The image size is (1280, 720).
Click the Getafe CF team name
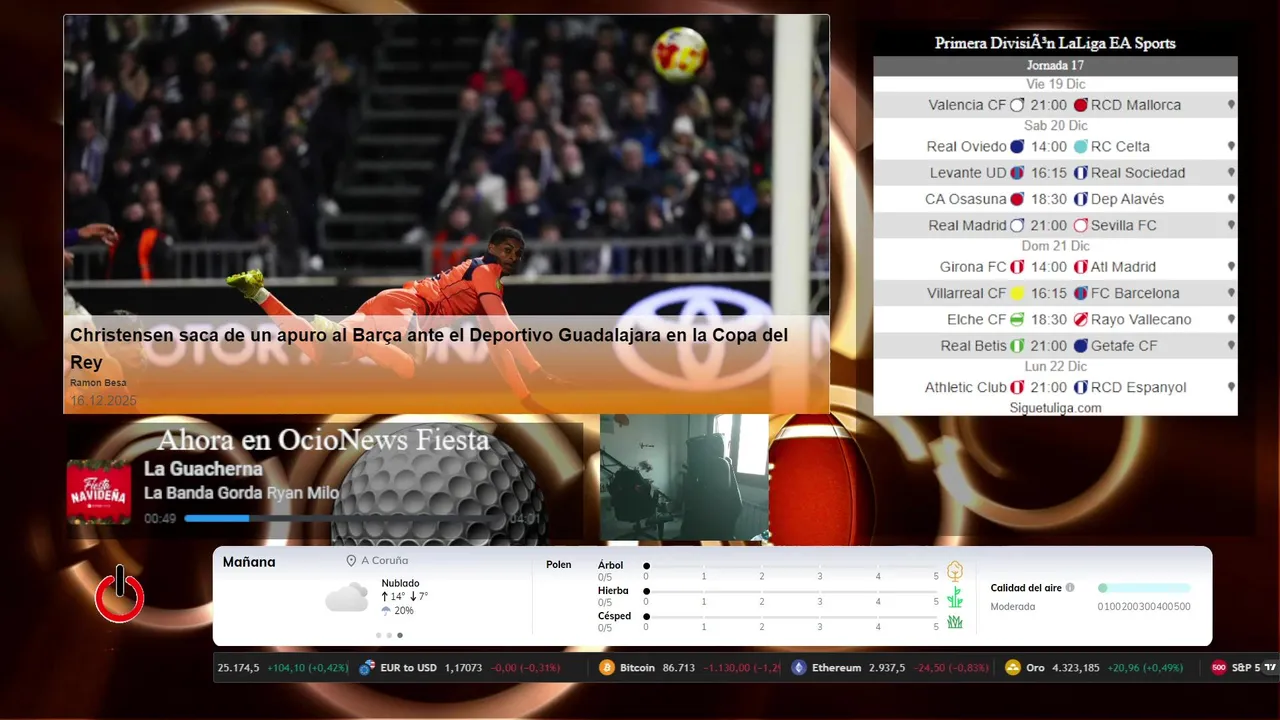[x=1124, y=345]
